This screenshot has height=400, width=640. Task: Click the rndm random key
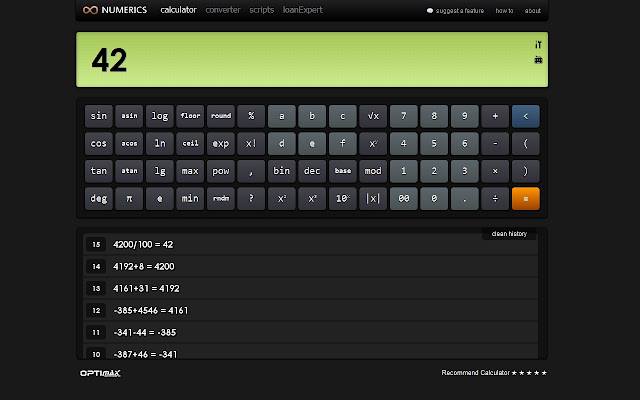pos(221,198)
